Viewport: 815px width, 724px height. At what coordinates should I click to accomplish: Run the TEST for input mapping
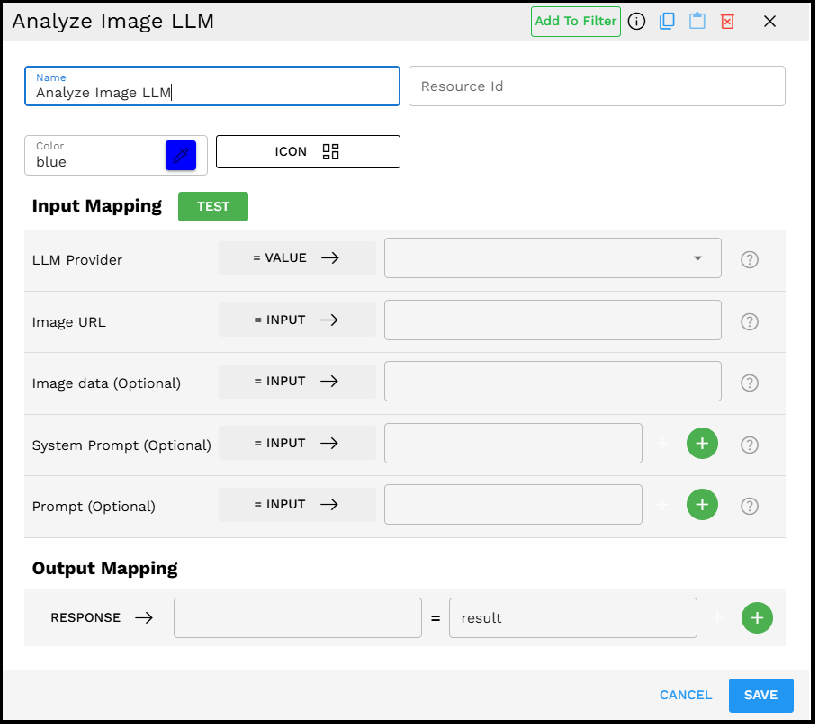point(212,206)
